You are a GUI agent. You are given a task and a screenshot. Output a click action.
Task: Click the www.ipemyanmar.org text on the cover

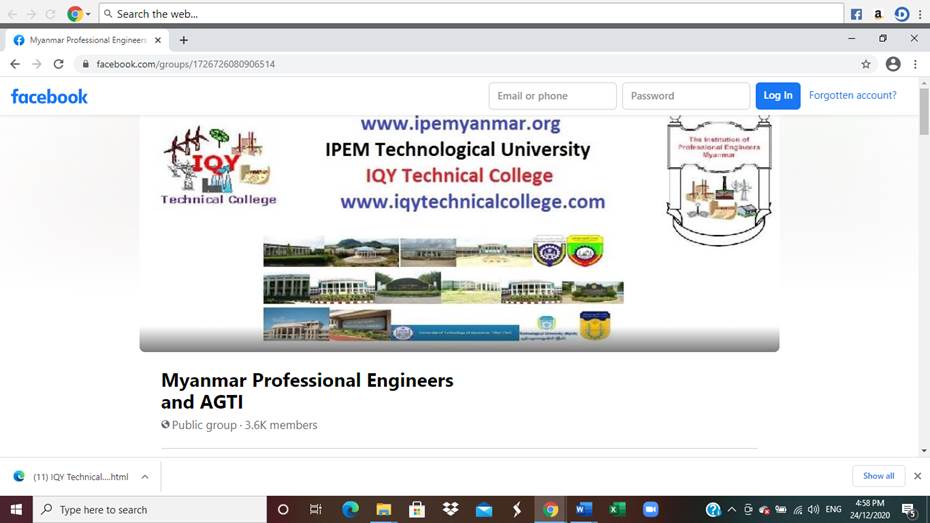tap(460, 124)
